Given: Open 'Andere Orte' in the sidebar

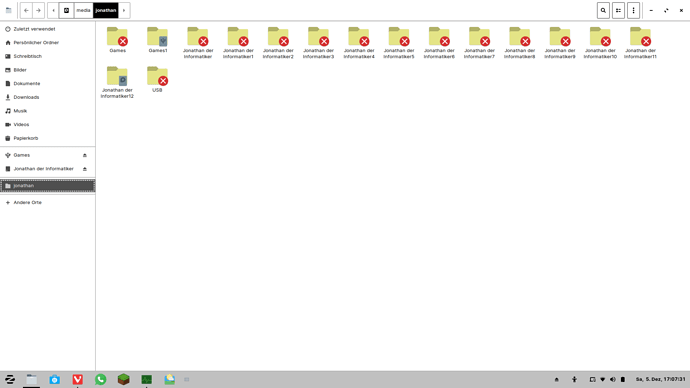Looking at the screenshot, I should coord(48,203).
